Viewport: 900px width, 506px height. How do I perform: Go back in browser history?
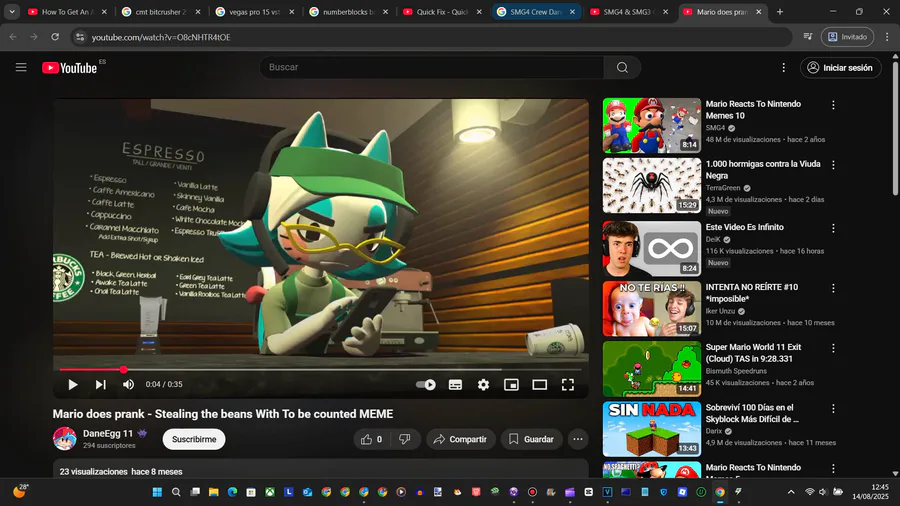13,37
